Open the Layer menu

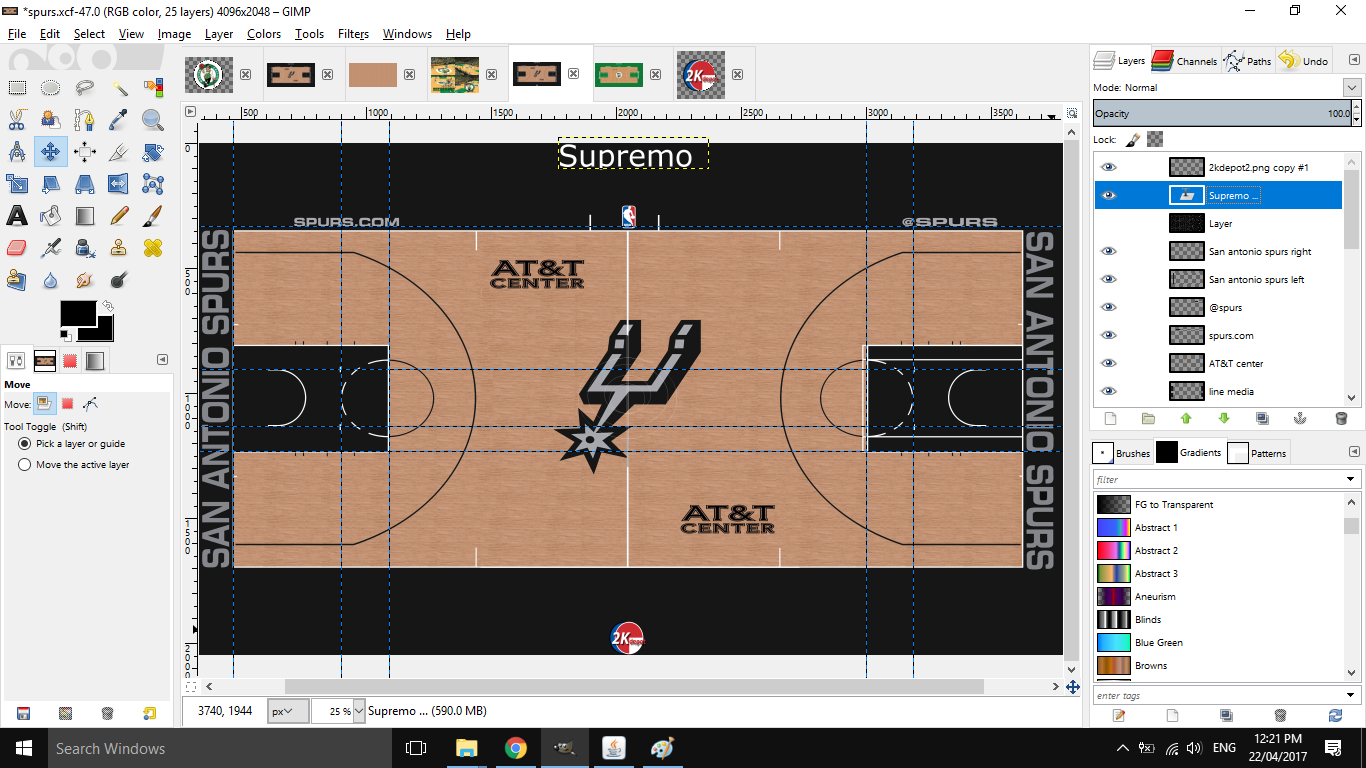pos(219,33)
